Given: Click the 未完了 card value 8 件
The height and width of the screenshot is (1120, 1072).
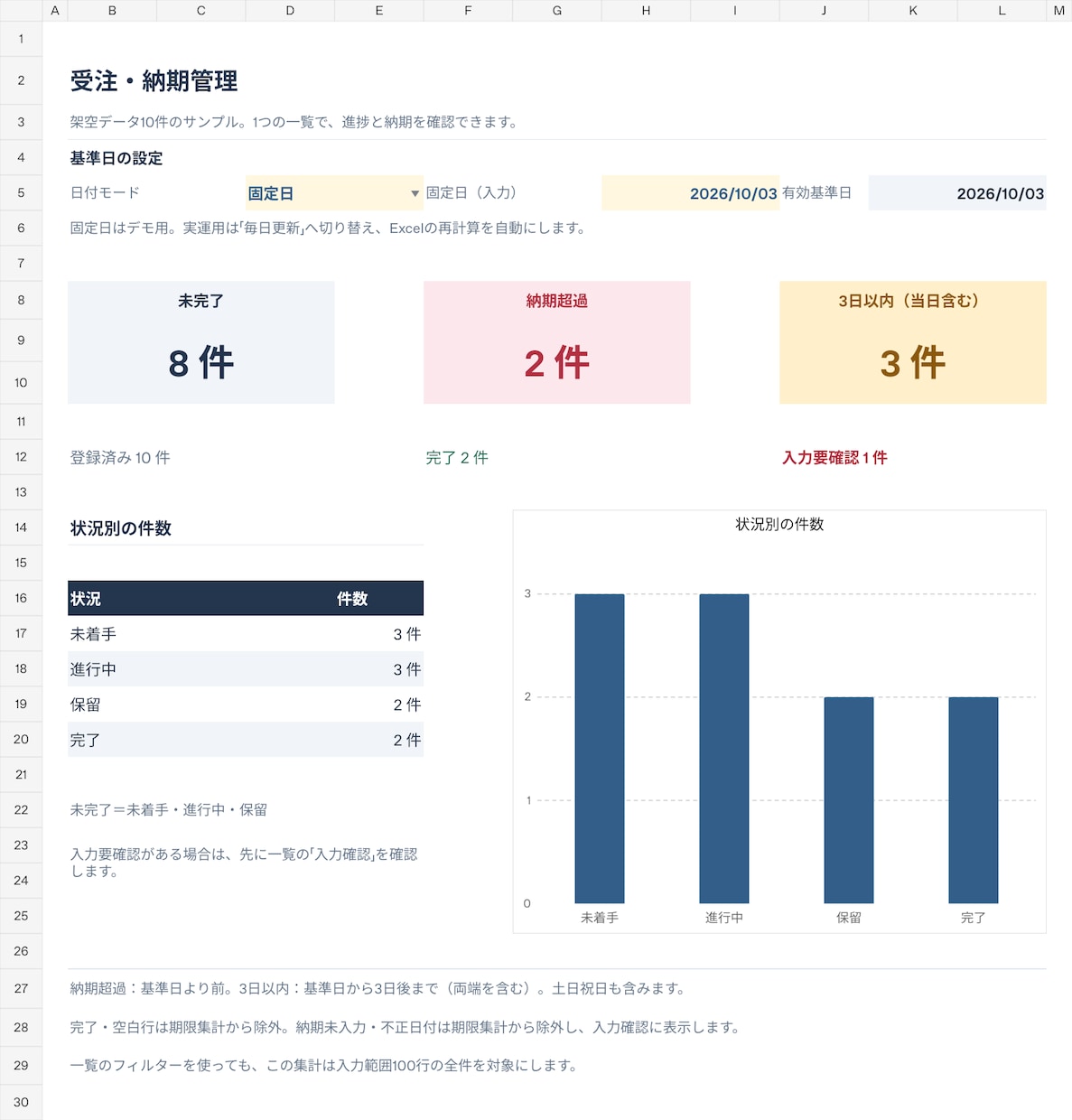Looking at the screenshot, I should pos(200,363).
